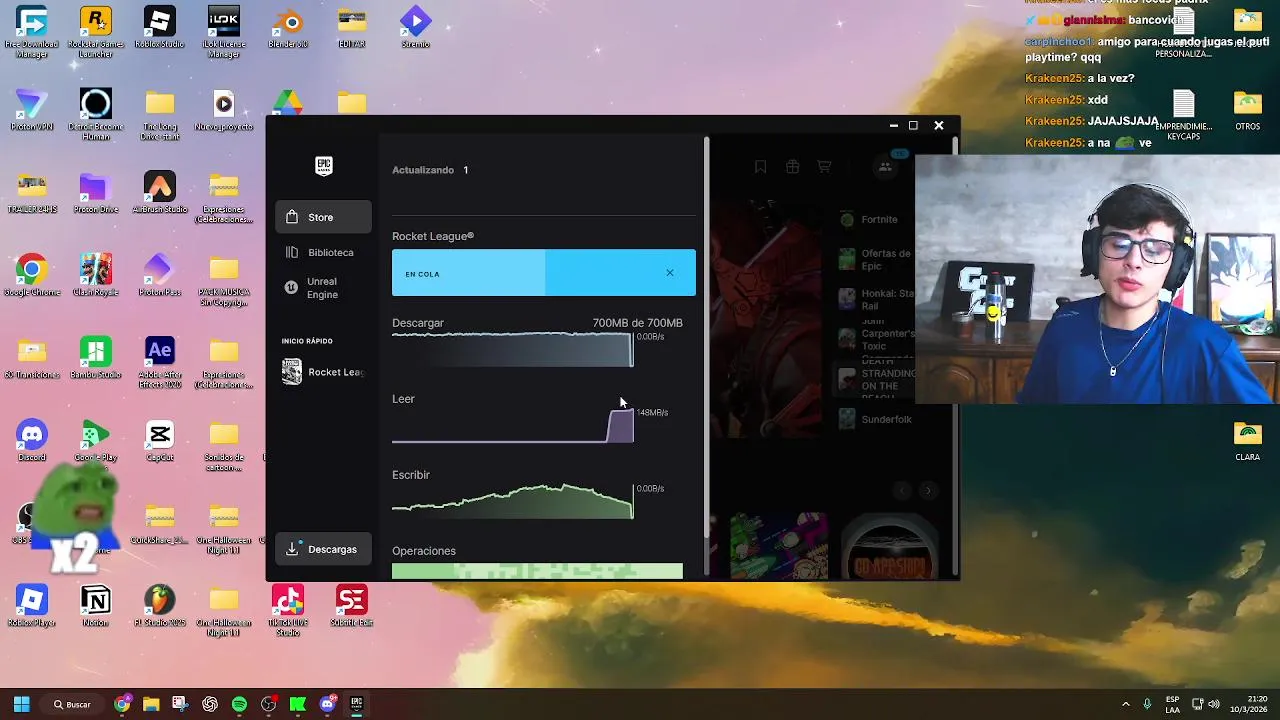Open the Store section in Epic sidebar
The width and height of the screenshot is (1280, 720).
tap(323, 217)
